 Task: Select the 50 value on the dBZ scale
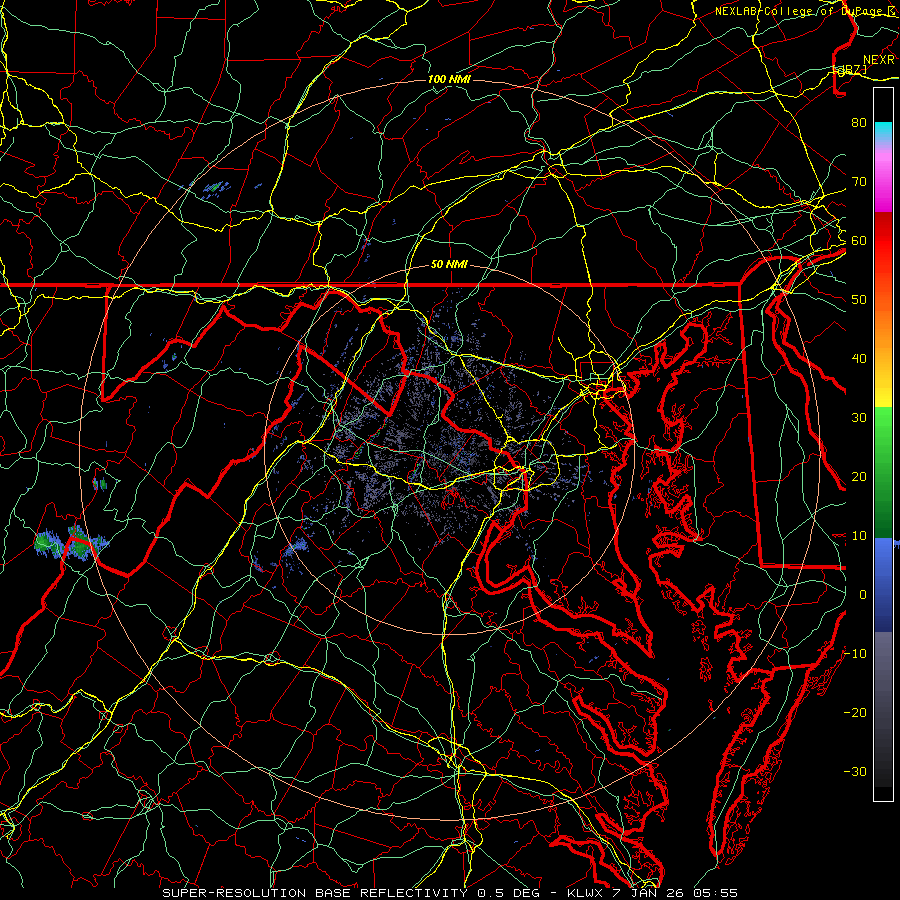click(x=859, y=300)
